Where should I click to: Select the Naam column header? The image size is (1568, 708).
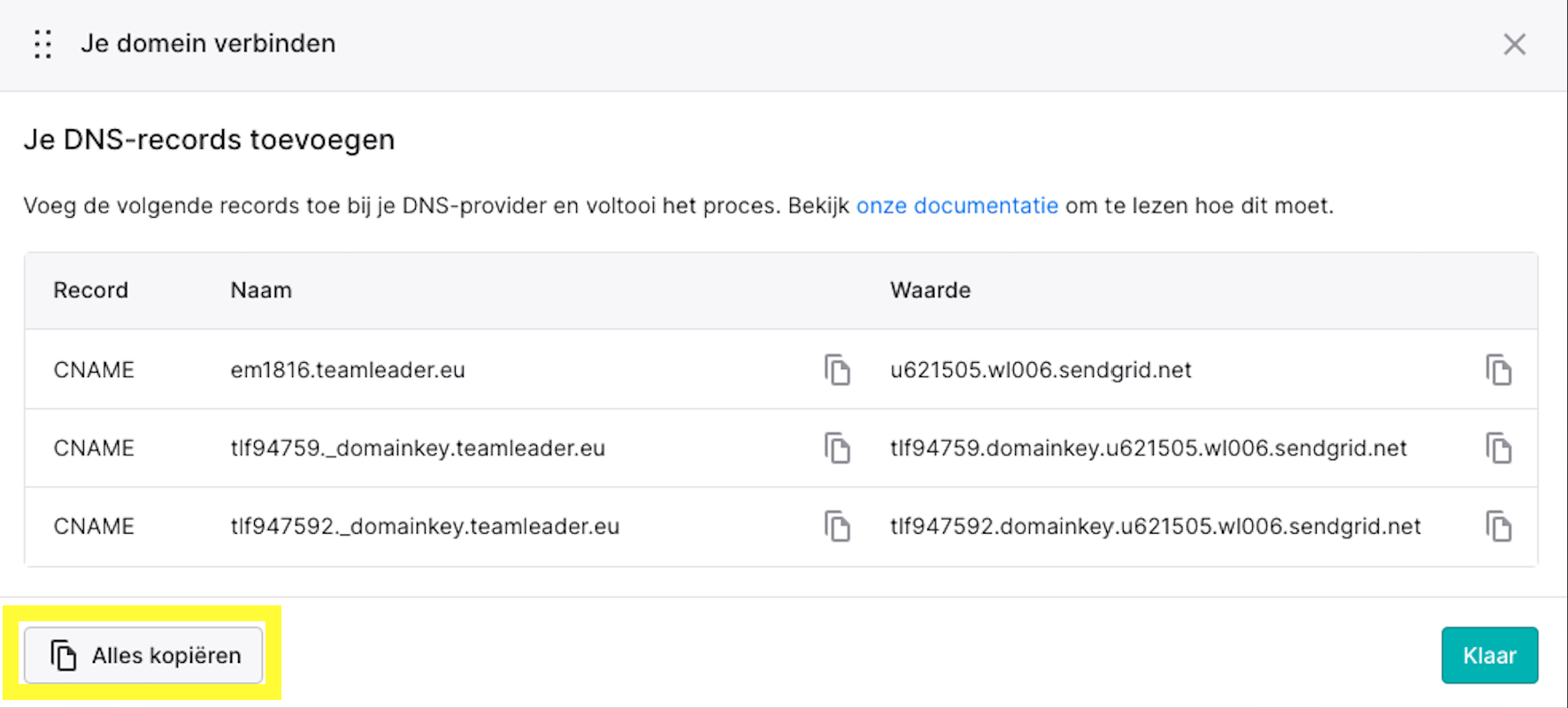coord(261,290)
